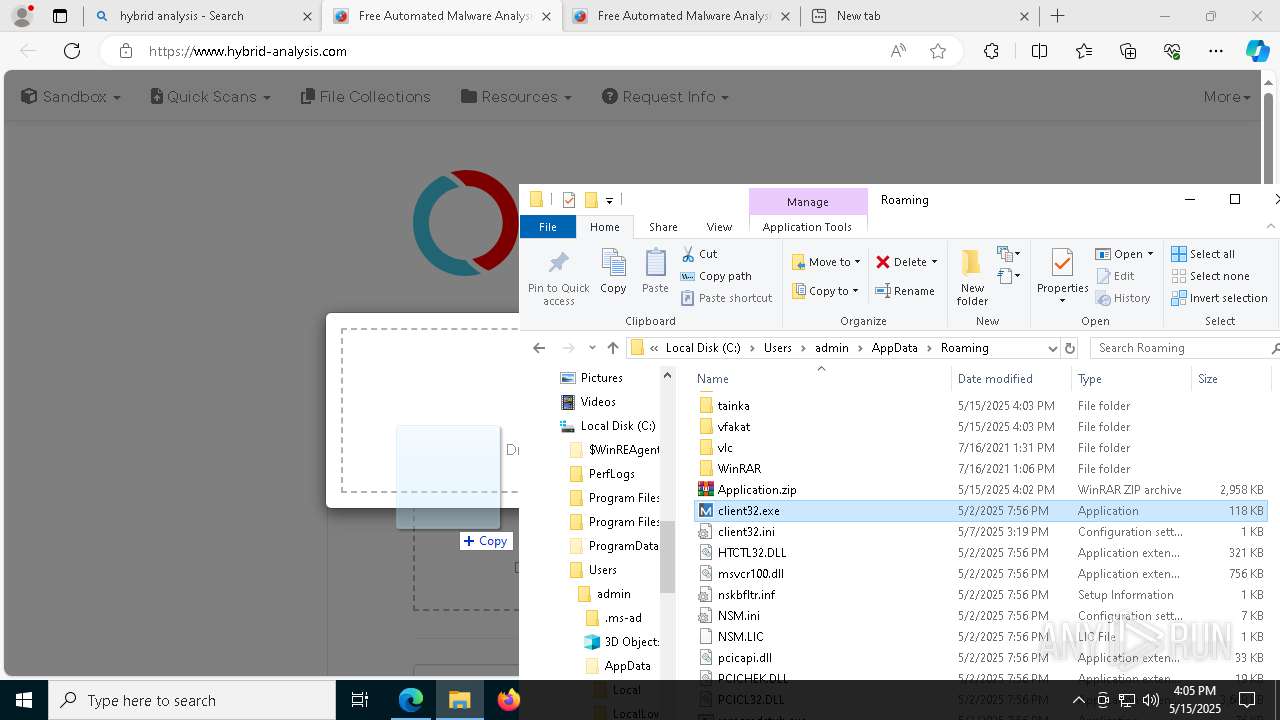
Task: Open Resources dropdown menu
Action: pyautogui.click(x=516, y=97)
